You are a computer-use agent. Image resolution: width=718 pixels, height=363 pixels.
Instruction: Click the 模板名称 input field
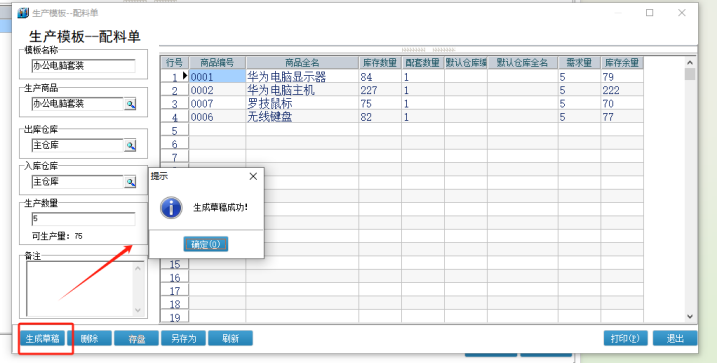(83, 66)
